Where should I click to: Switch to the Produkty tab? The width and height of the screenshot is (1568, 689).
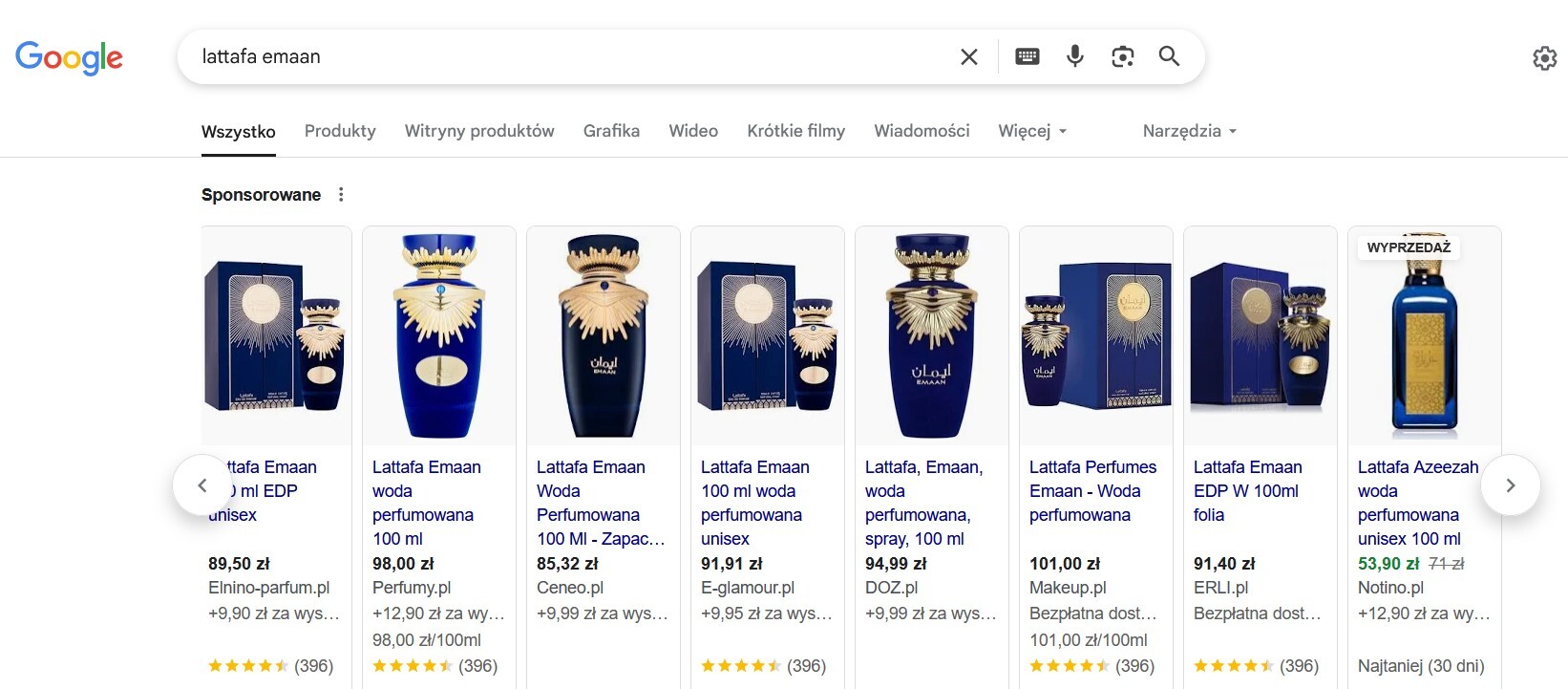(340, 131)
